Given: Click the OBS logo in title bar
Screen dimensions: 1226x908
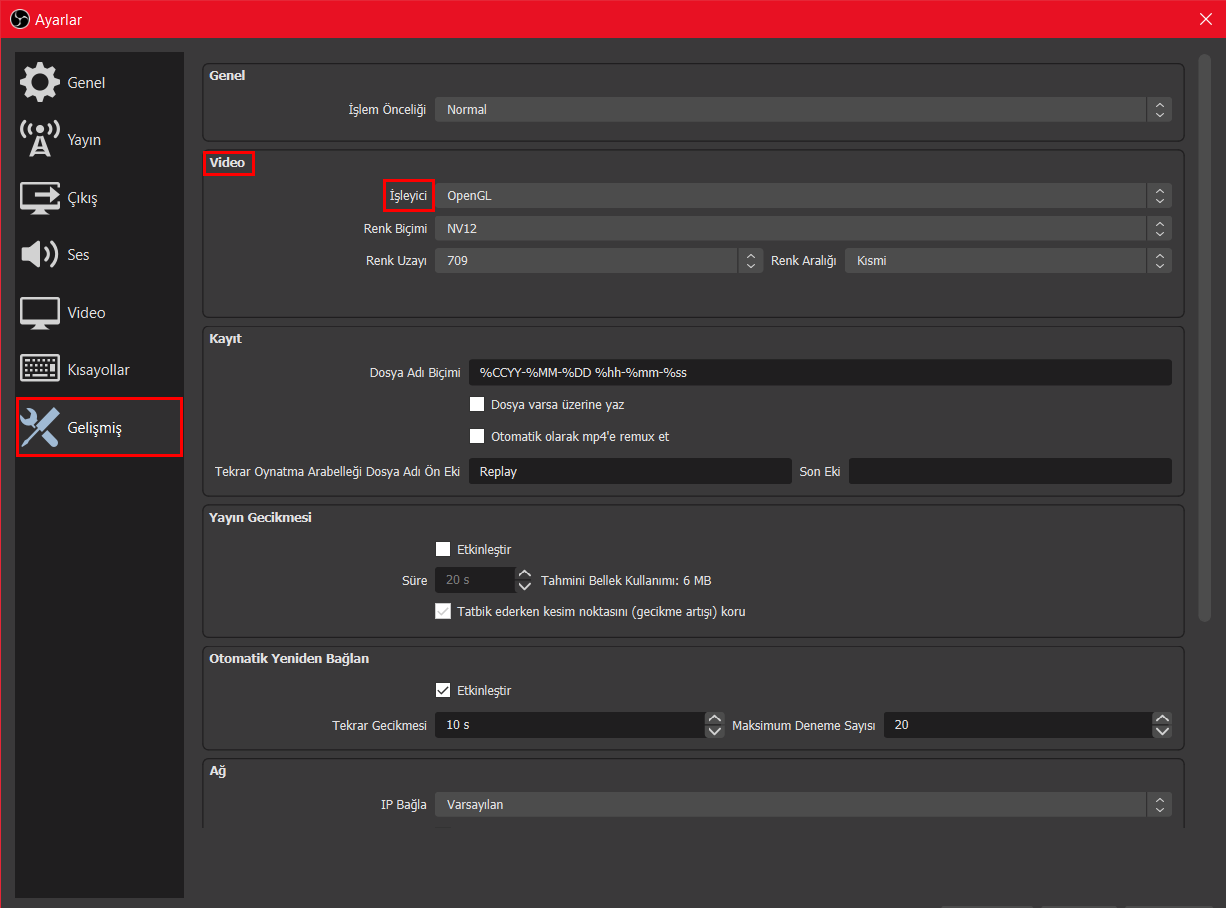Looking at the screenshot, I should [19, 19].
